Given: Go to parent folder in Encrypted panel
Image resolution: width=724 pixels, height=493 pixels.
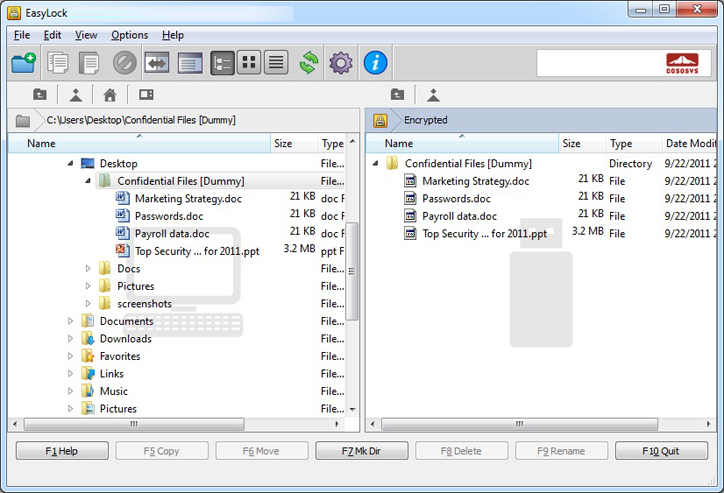Looking at the screenshot, I should click(x=398, y=95).
